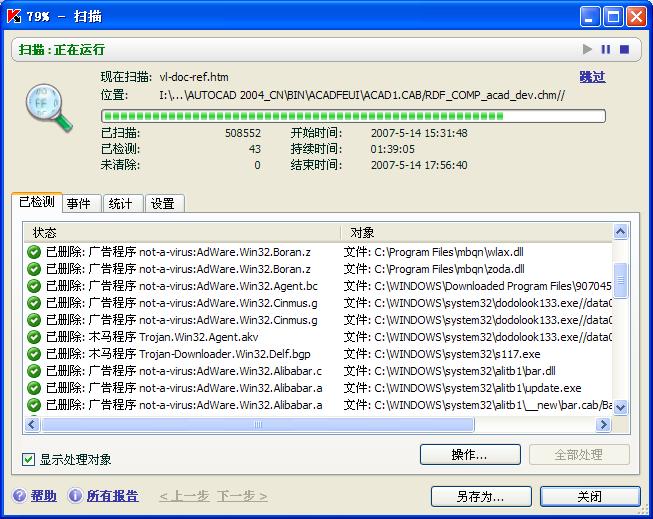
Task: Click the duration value 01:39:05
Action: pyautogui.click(x=392, y=149)
